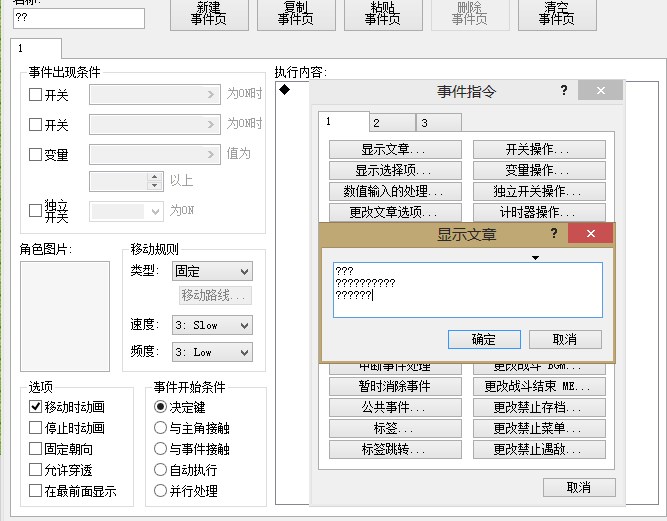667x521 pixels.
Task: Close the 显示文章 dialog with red X
Action: [590, 233]
